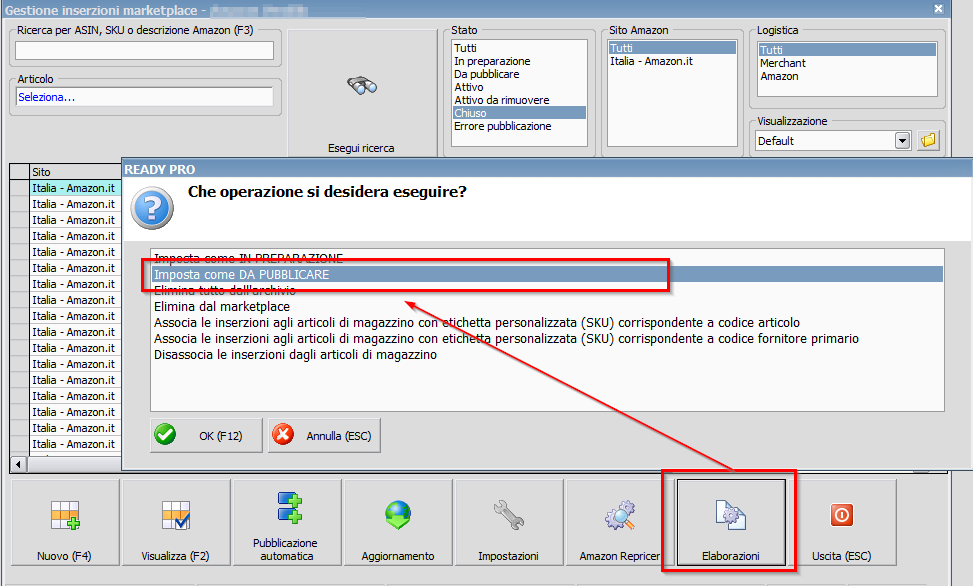Select Amazon in Logistica list
The height and width of the screenshot is (586, 973).
[x=847, y=76]
